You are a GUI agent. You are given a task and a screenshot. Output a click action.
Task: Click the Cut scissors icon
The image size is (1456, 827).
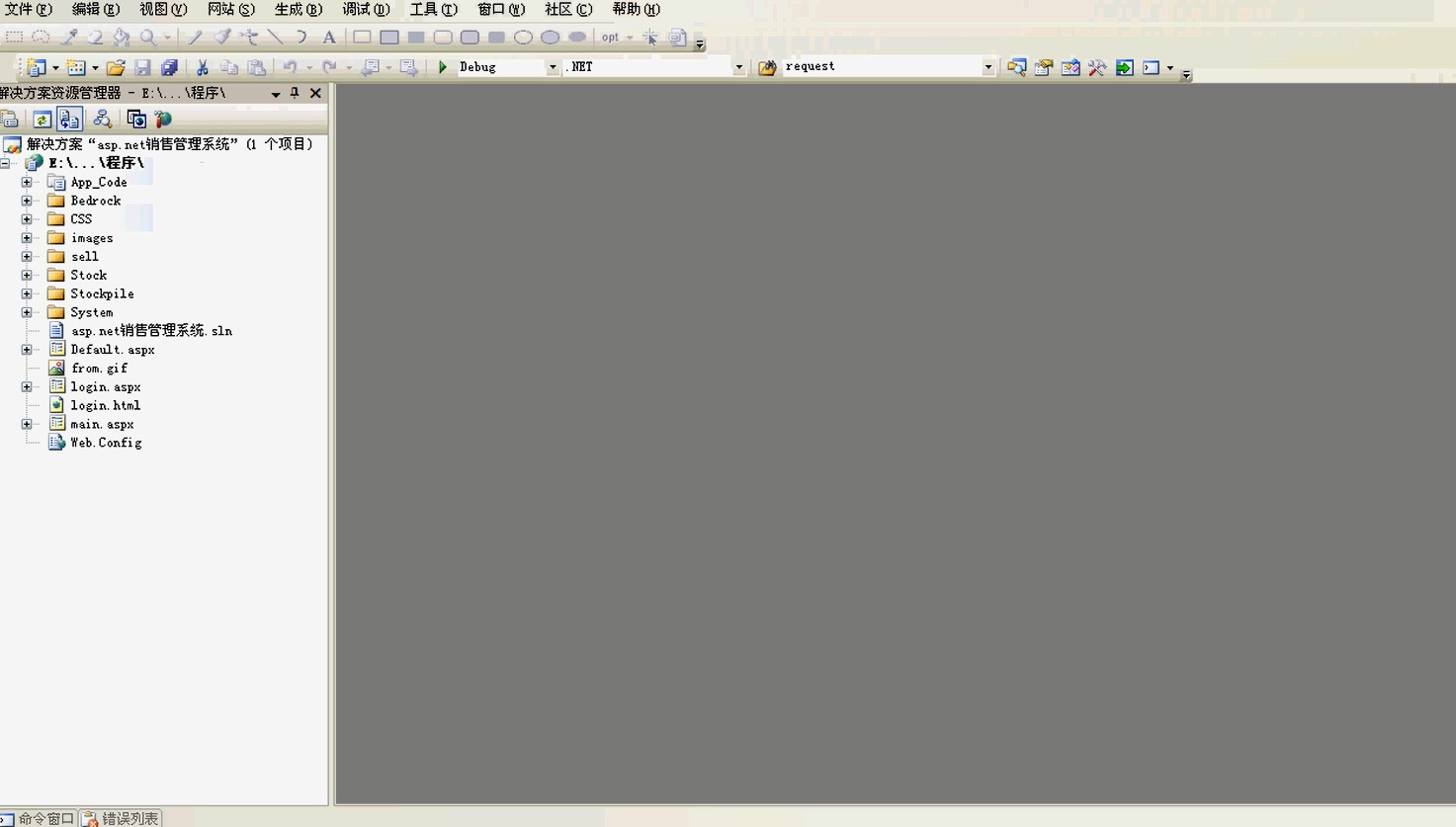pos(202,67)
